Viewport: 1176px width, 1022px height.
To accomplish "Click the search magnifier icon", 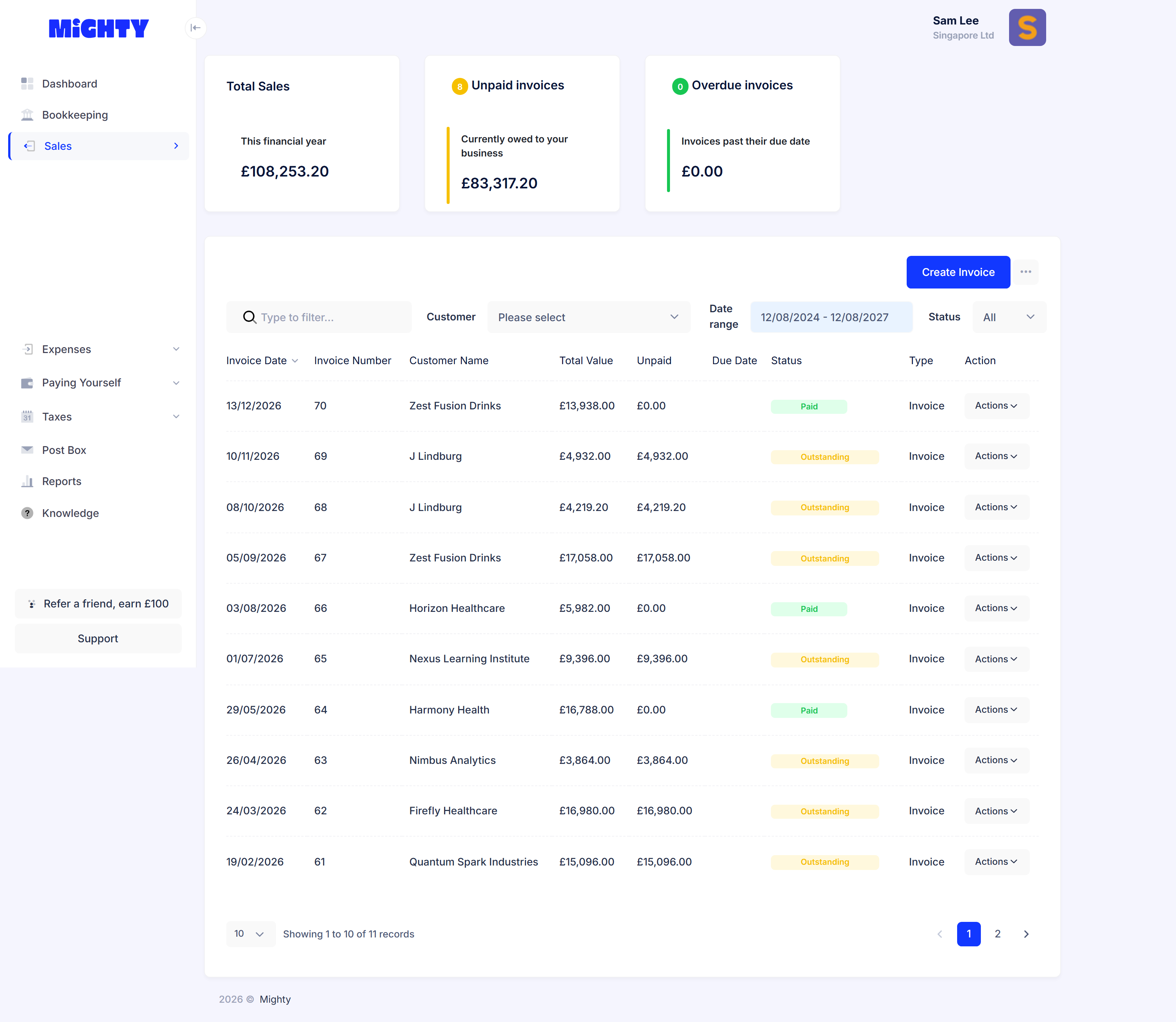I will pos(249,317).
